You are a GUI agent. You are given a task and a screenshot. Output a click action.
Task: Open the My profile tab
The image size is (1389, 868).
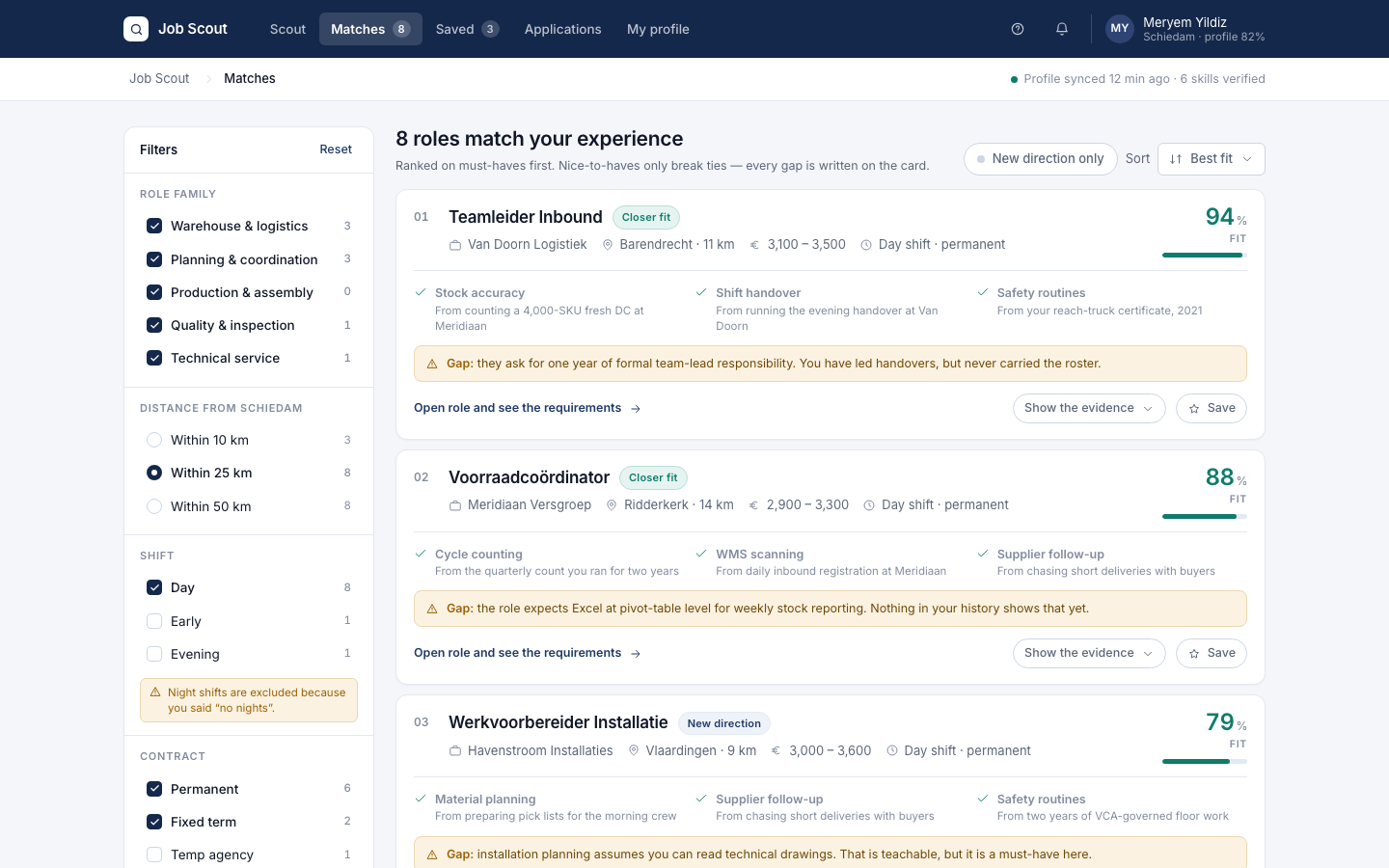coord(658,29)
